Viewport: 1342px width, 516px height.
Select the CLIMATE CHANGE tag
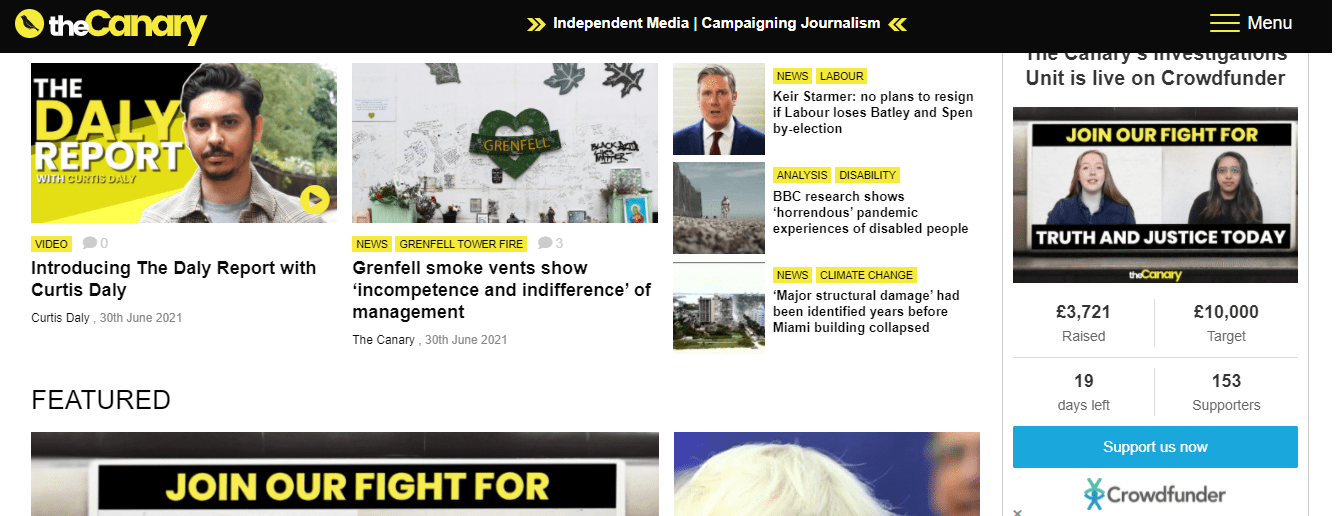(x=866, y=275)
